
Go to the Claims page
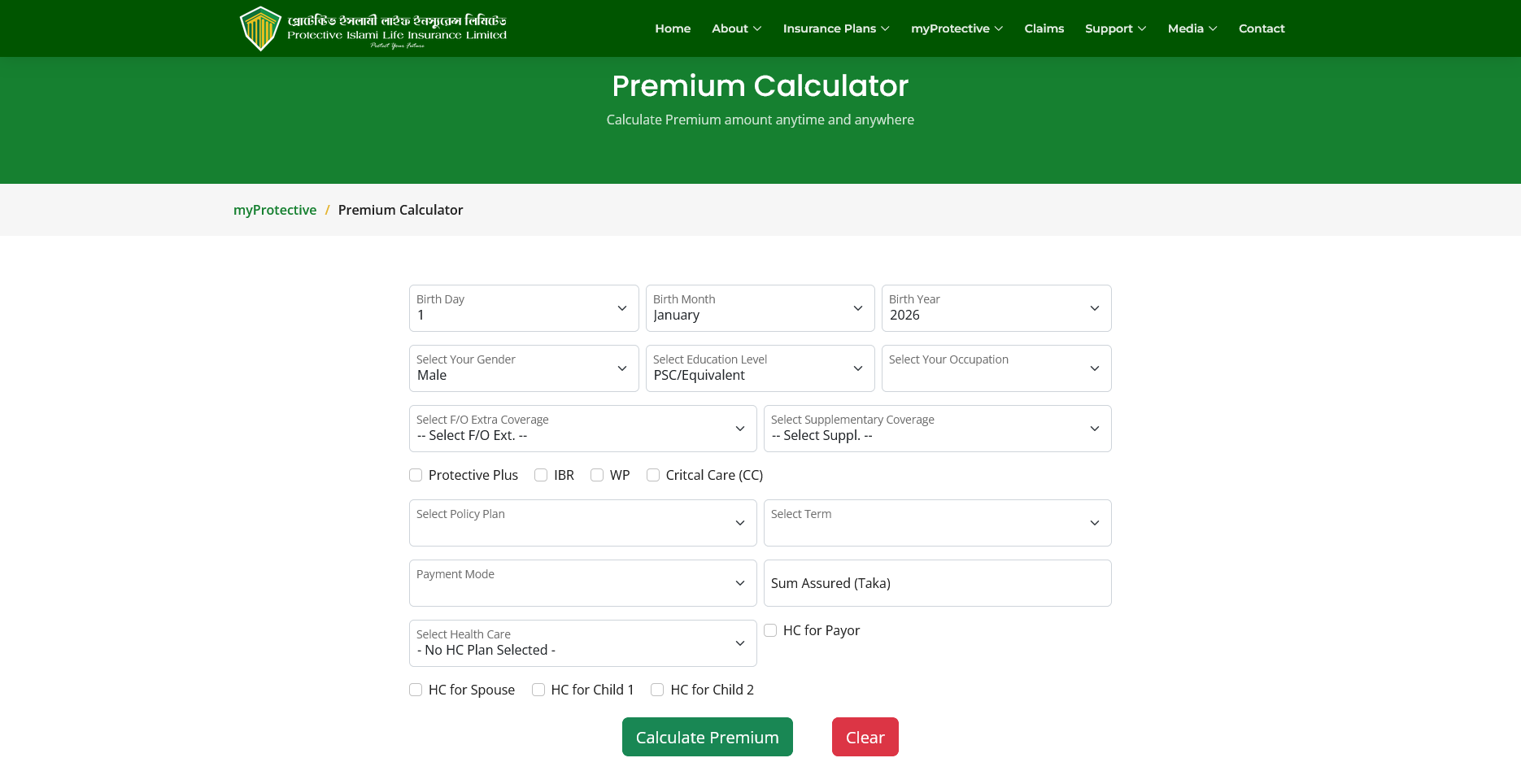click(x=1044, y=28)
